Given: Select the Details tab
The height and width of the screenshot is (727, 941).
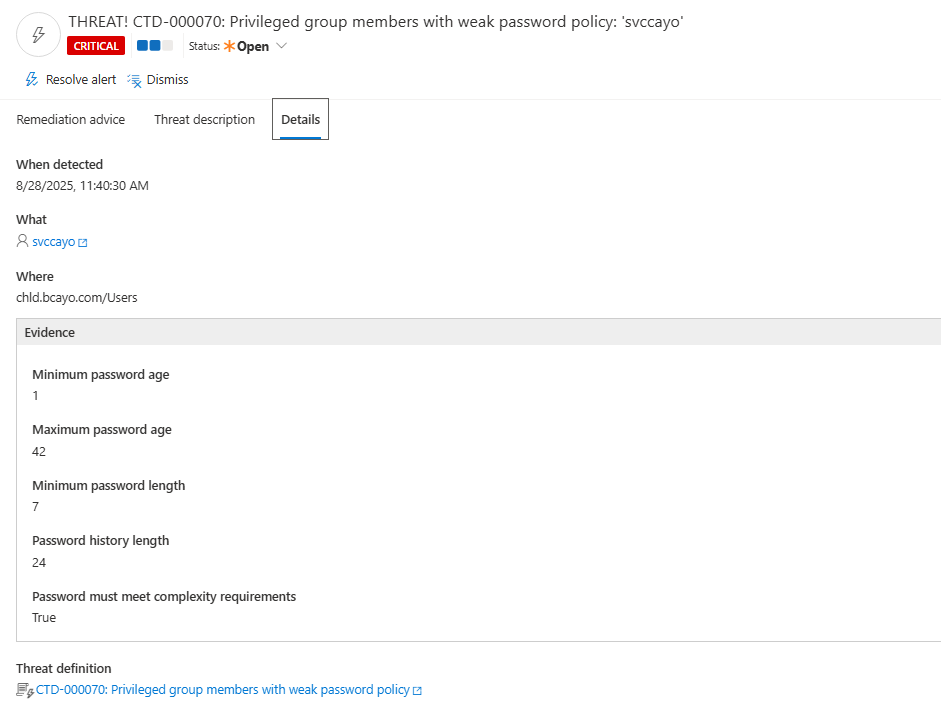Looking at the screenshot, I should pos(300,119).
